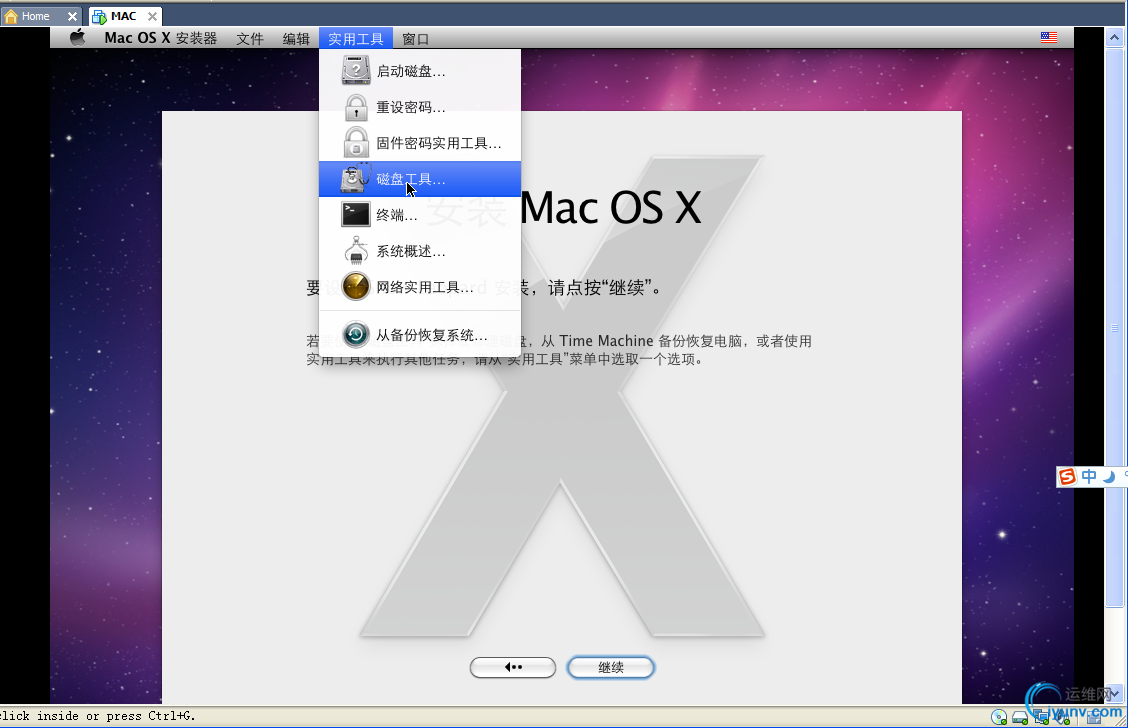The width and height of the screenshot is (1128, 728).
Task: Open the Apple menu icon
Action: (77, 38)
